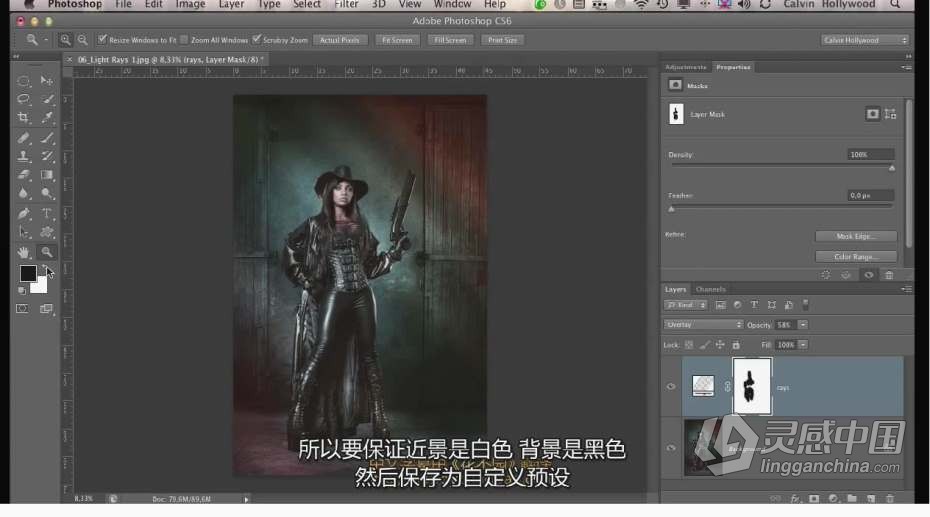Open the Filter menu
The height and width of the screenshot is (517, 930).
[346, 5]
